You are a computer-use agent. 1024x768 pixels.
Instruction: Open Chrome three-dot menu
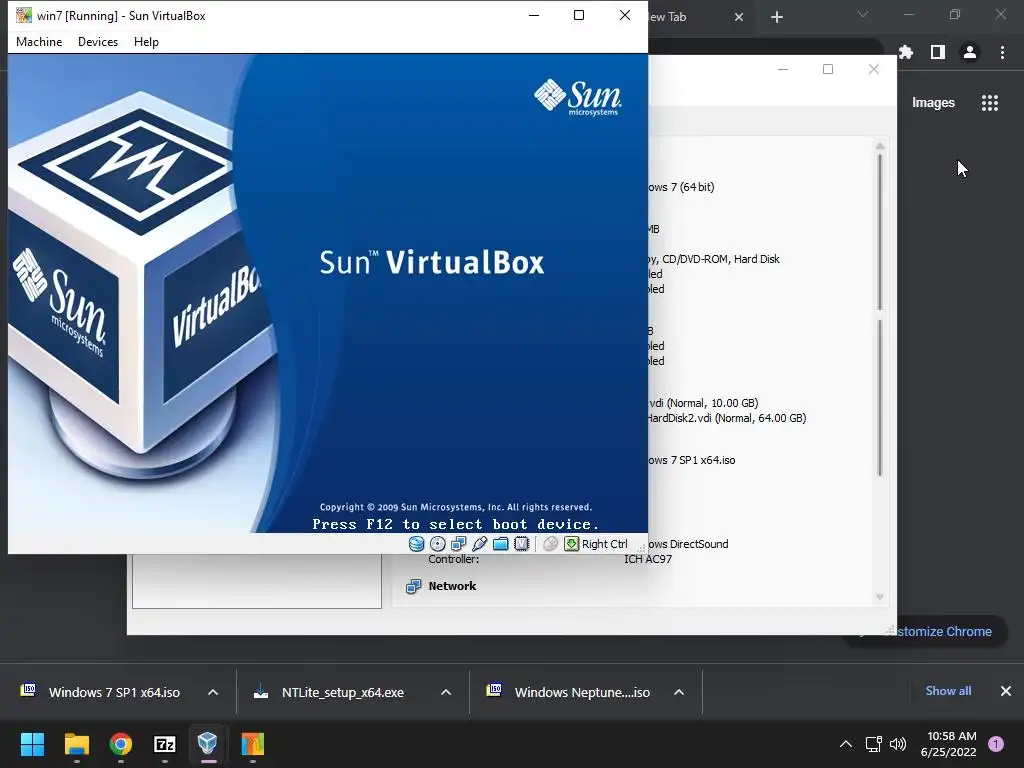(1002, 52)
